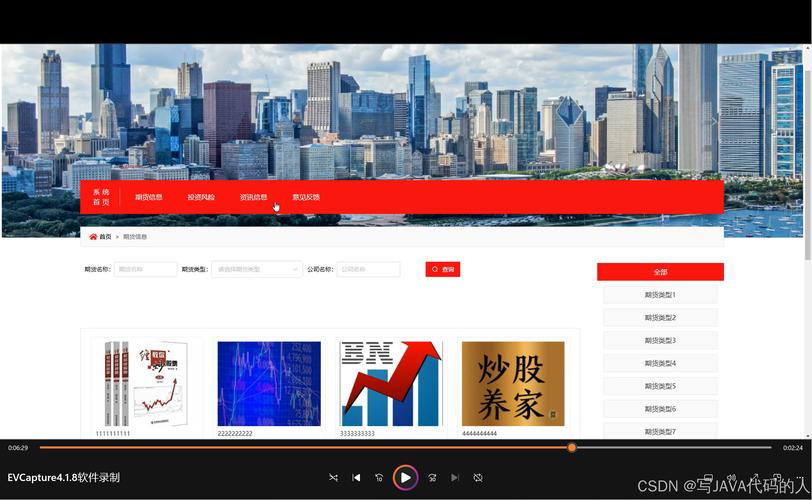Click the 4444444444 item caption
Screen dimensions: 812x500
click(480, 433)
